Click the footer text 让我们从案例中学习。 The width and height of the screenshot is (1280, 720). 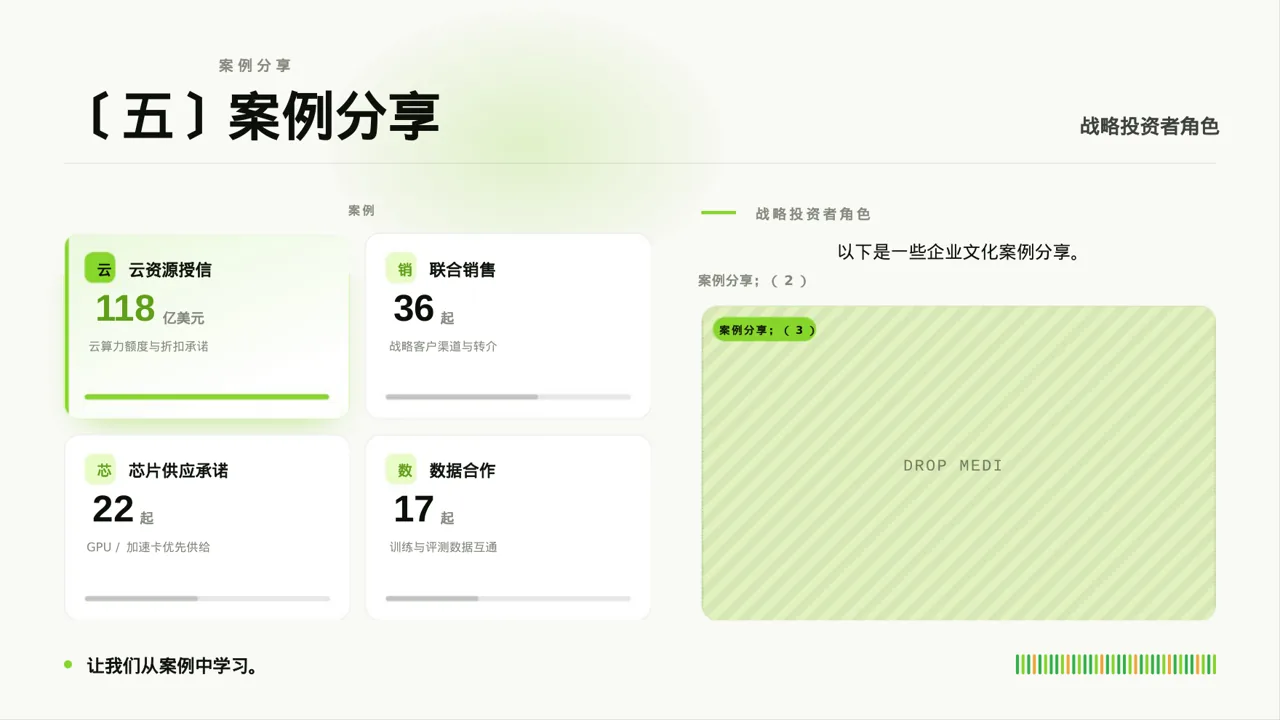pyautogui.click(x=174, y=665)
